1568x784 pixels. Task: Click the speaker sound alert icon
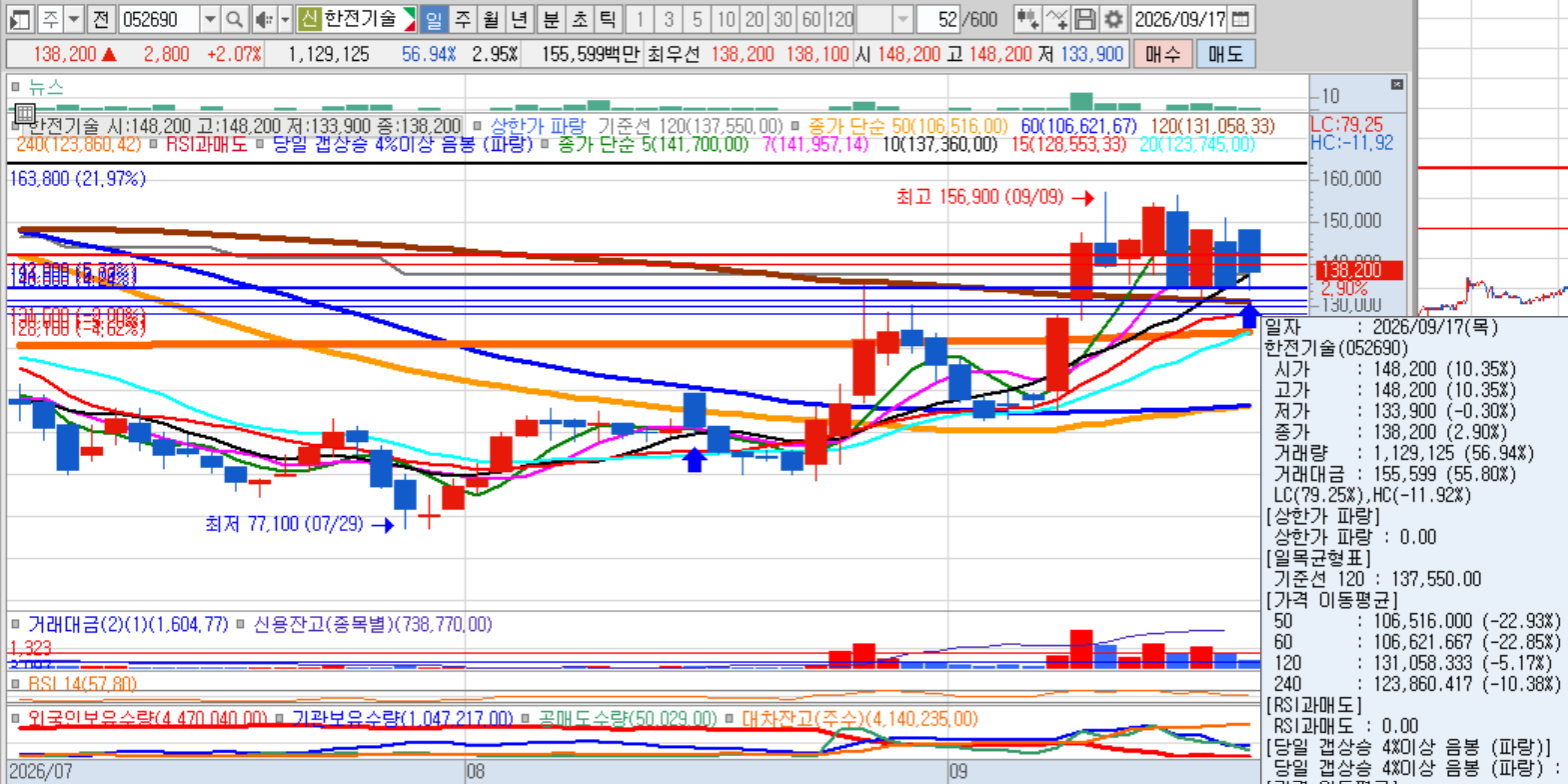263,19
